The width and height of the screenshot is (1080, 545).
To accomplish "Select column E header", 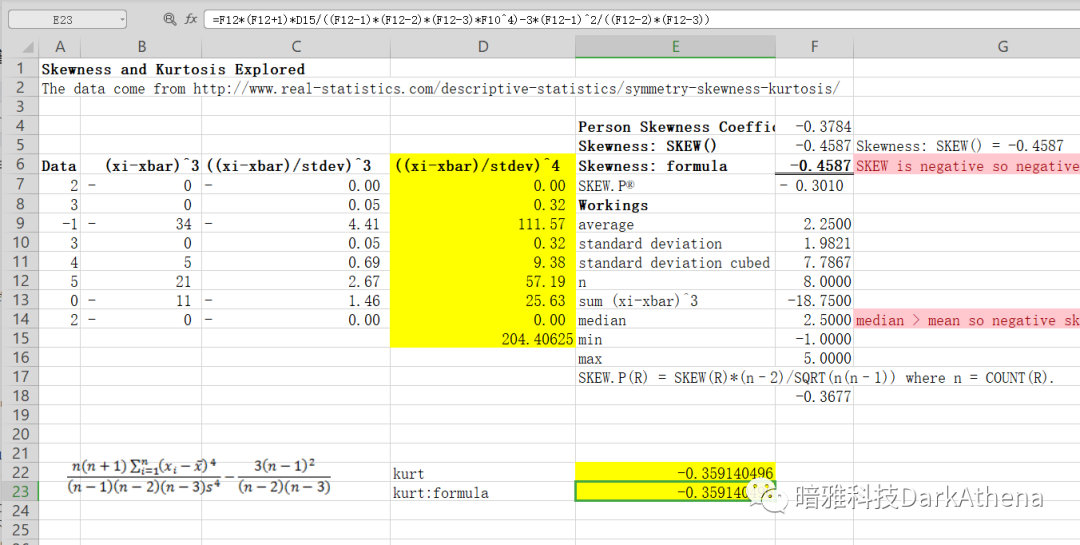I will pos(675,47).
